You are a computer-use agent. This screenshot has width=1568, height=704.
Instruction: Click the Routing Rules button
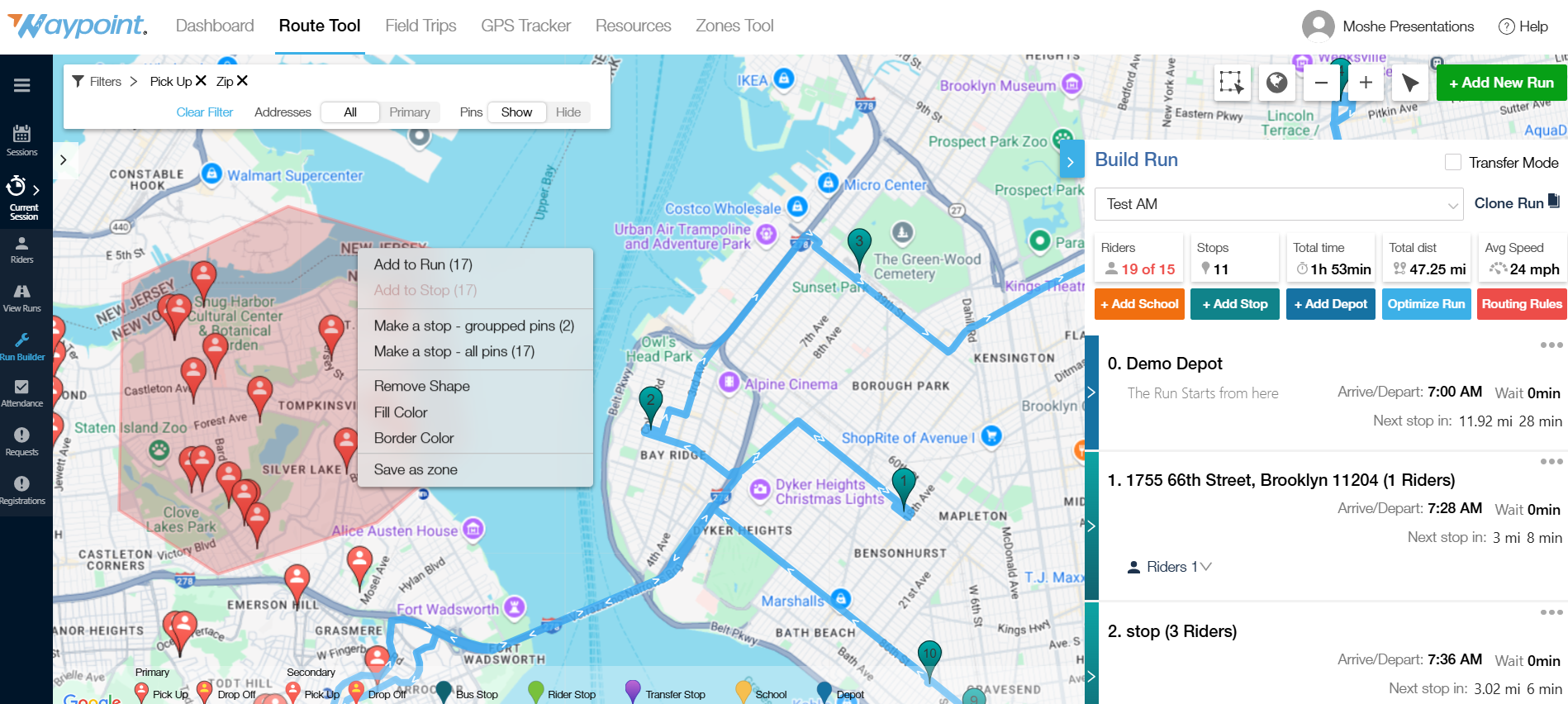[1522, 304]
